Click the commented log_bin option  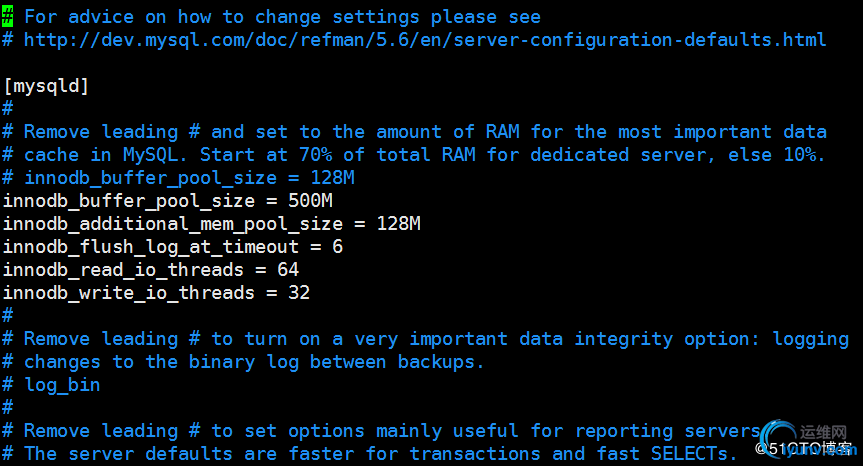62,385
